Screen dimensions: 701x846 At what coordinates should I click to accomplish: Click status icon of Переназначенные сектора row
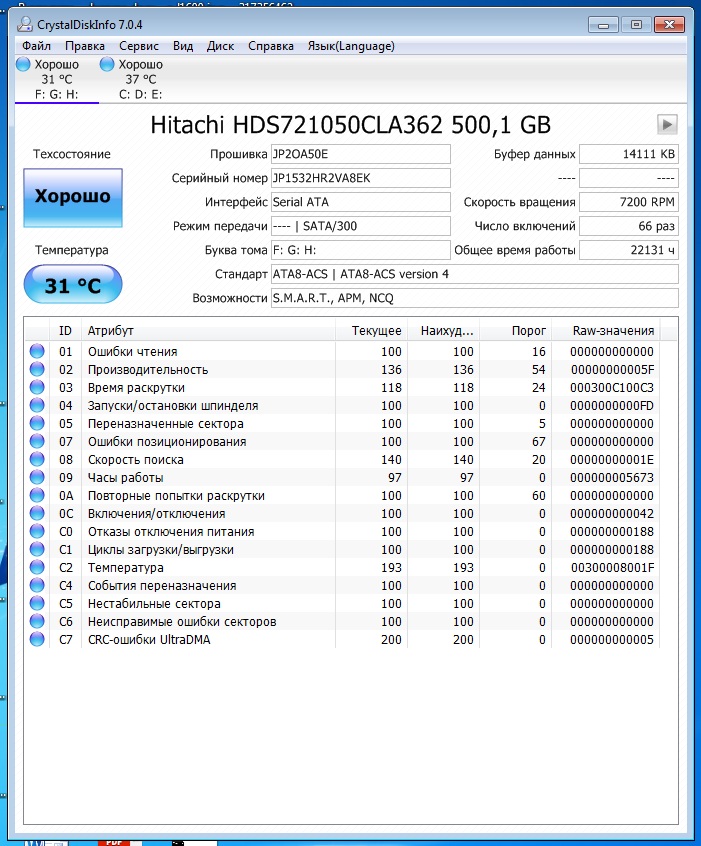(37, 424)
